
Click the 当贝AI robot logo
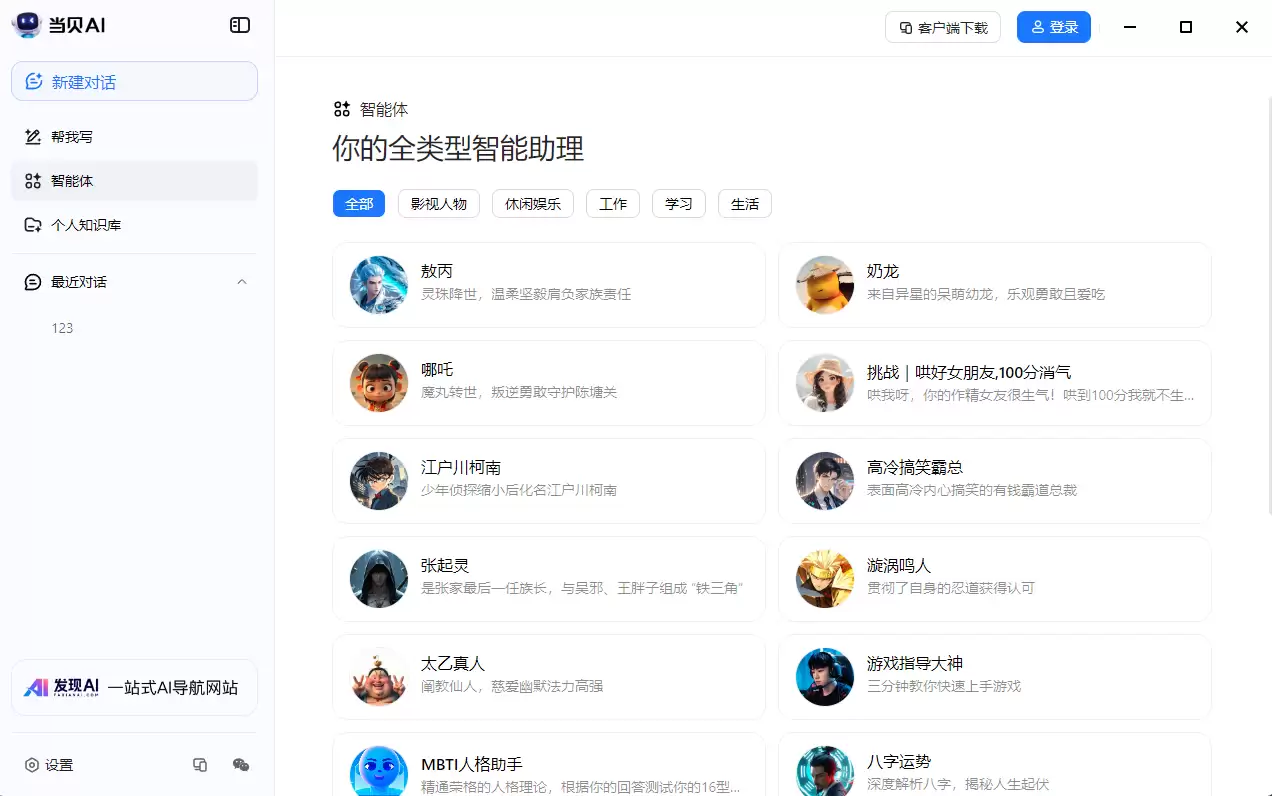coord(27,26)
